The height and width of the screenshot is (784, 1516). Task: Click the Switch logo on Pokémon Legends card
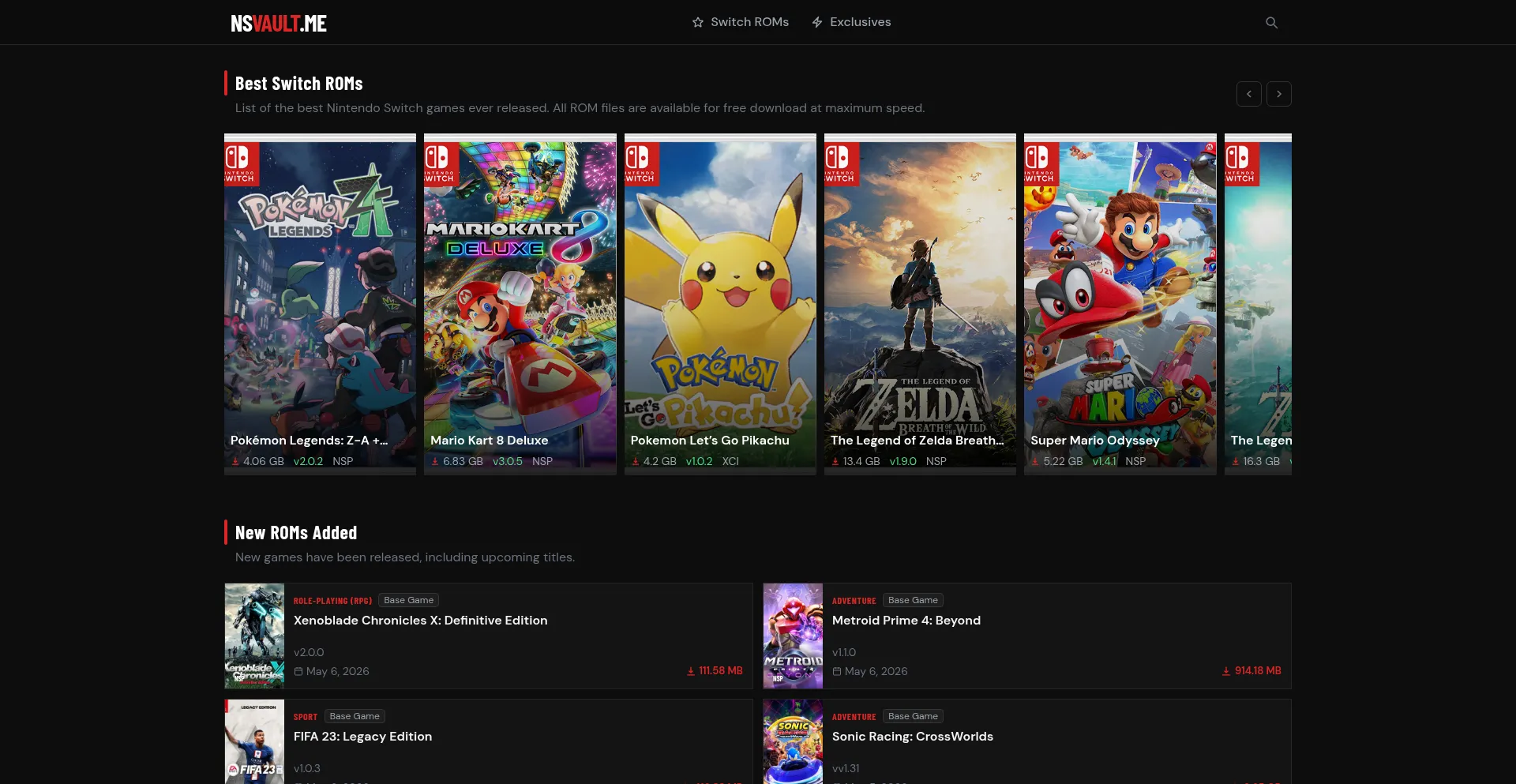pyautogui.click(x=241, y=163)
